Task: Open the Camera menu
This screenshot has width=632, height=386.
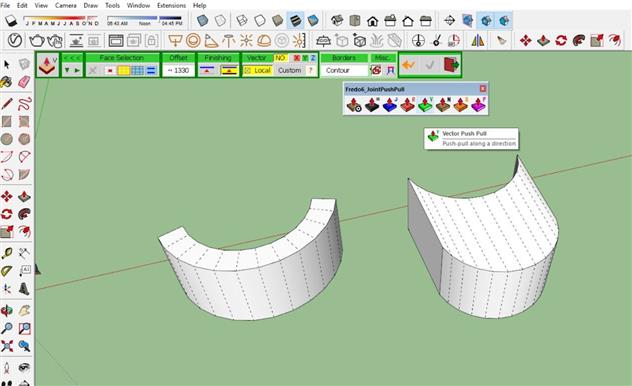Action: point(65,5)
